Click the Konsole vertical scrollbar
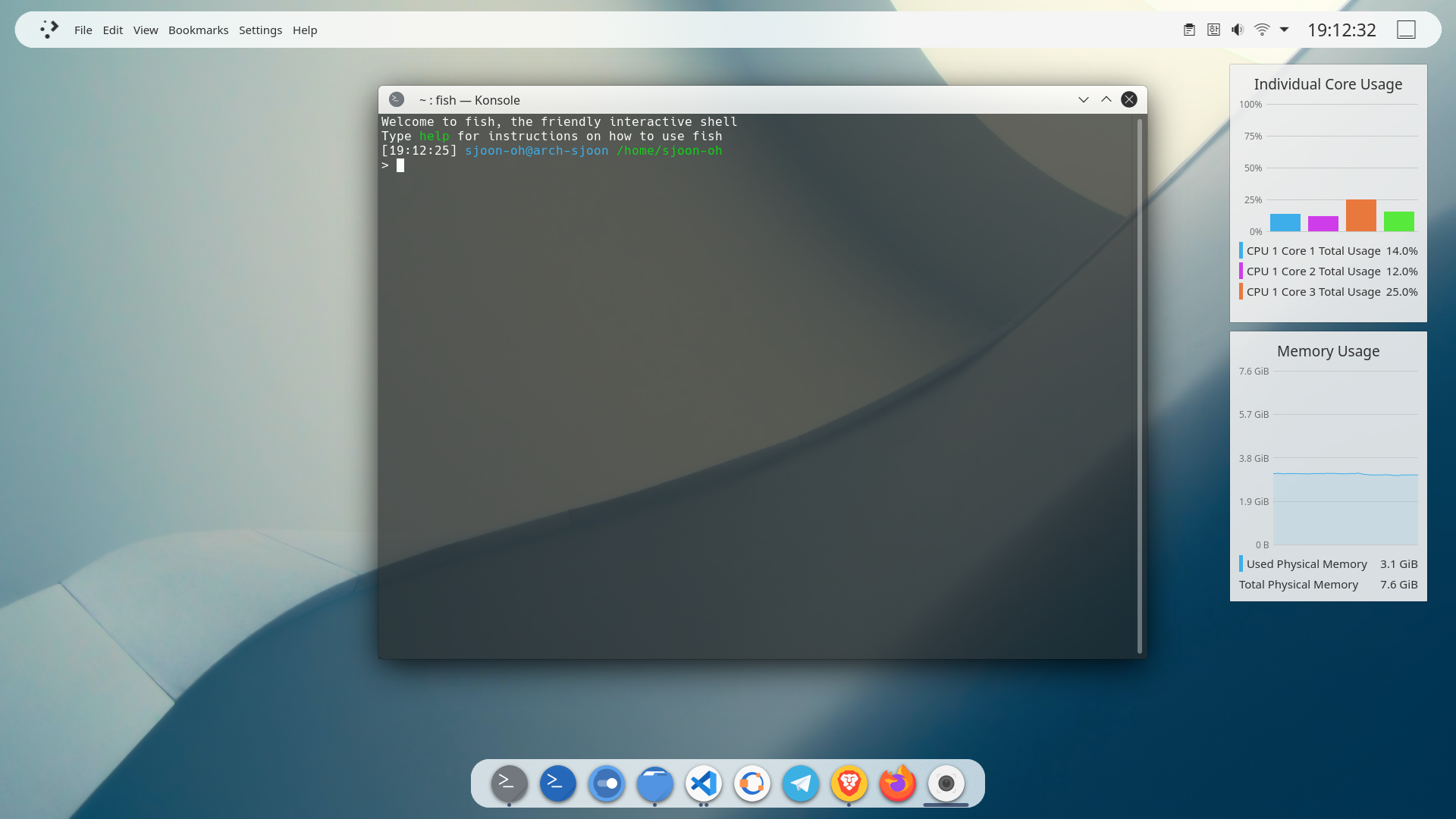The height and width of the screenshot is (819, 1456). click(x=1139, y=386)
